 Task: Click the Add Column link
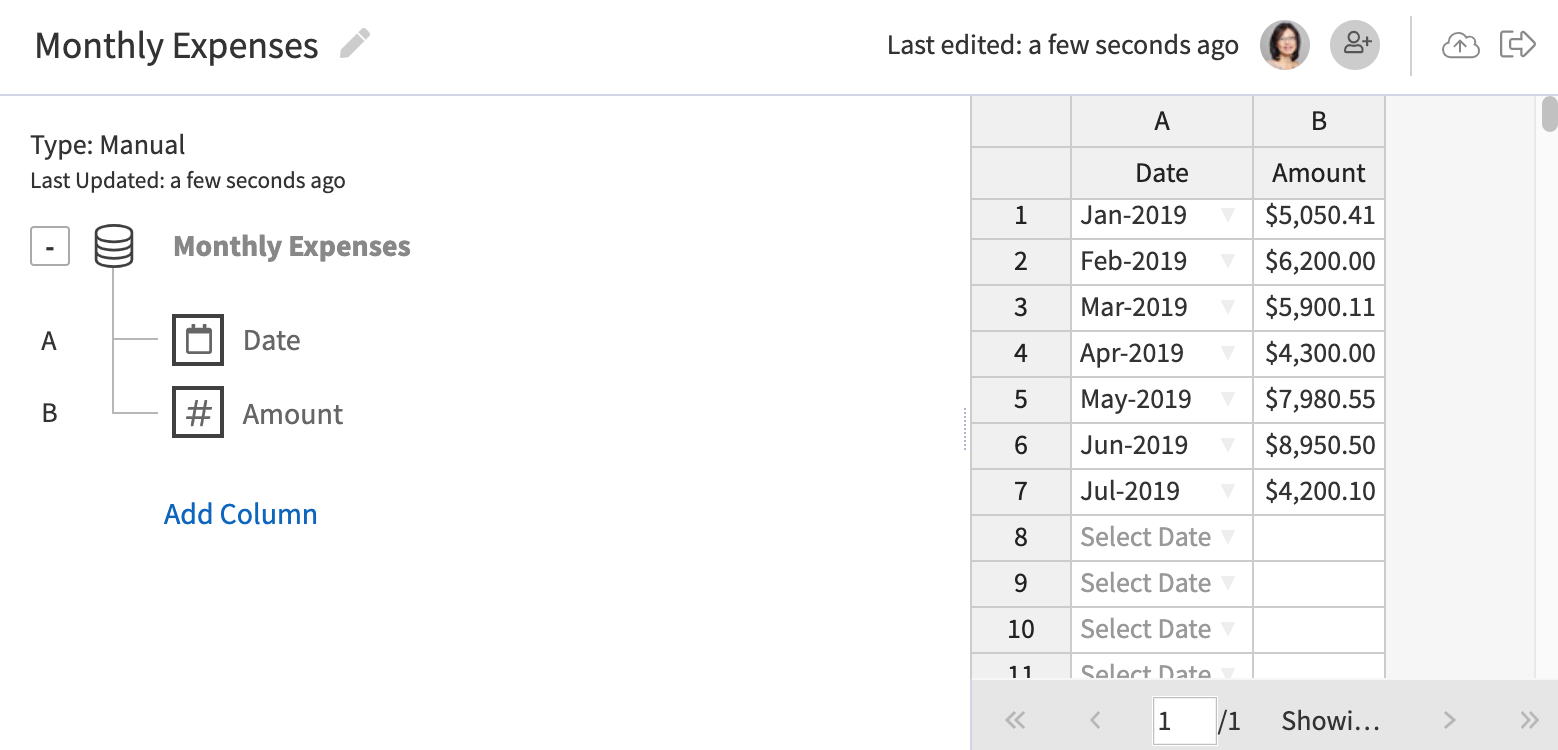240,513
